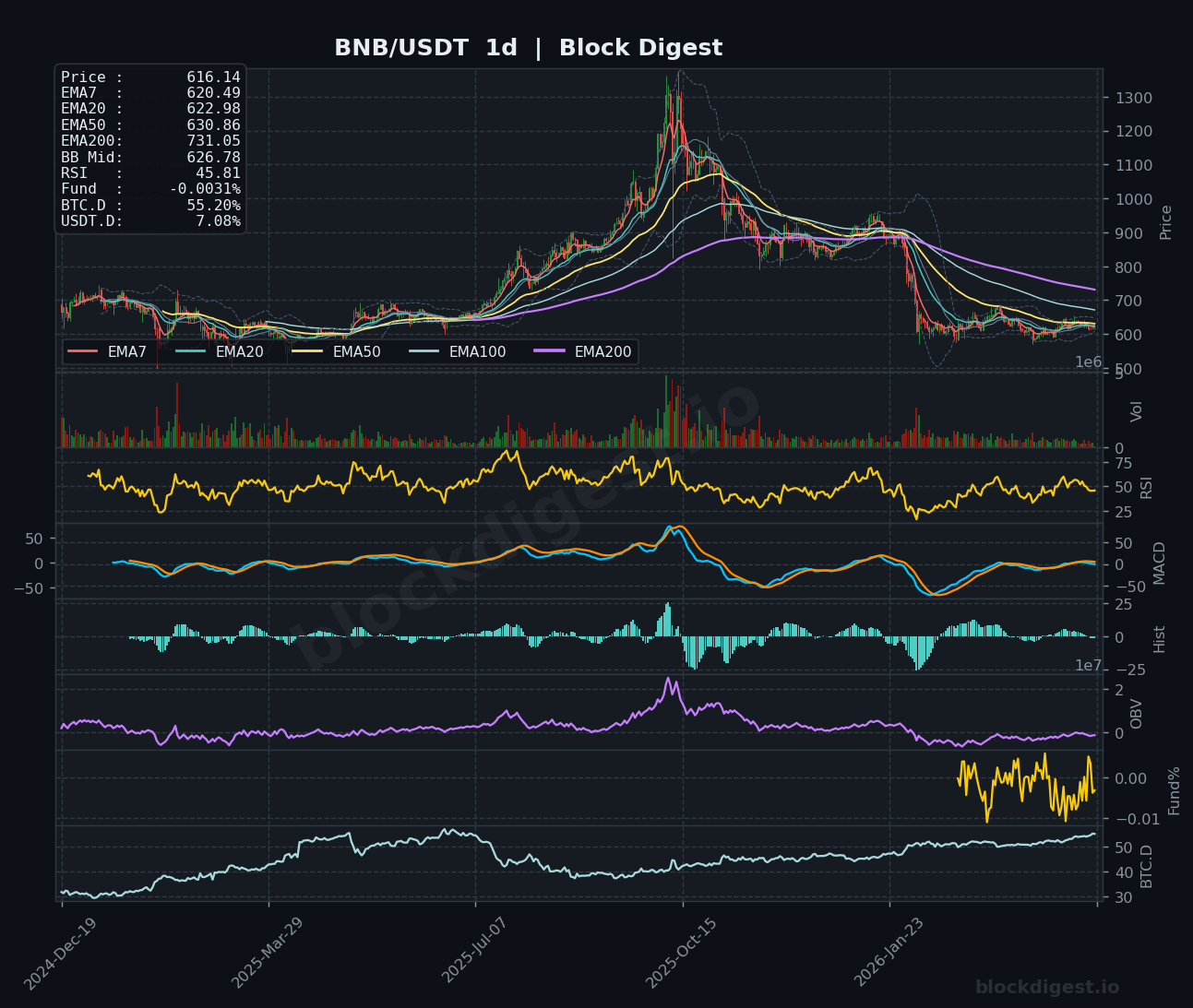Viewport: 1193px width, 1008px height.
Task: Click the Hist axis label
Action: tap(1160, 638)
